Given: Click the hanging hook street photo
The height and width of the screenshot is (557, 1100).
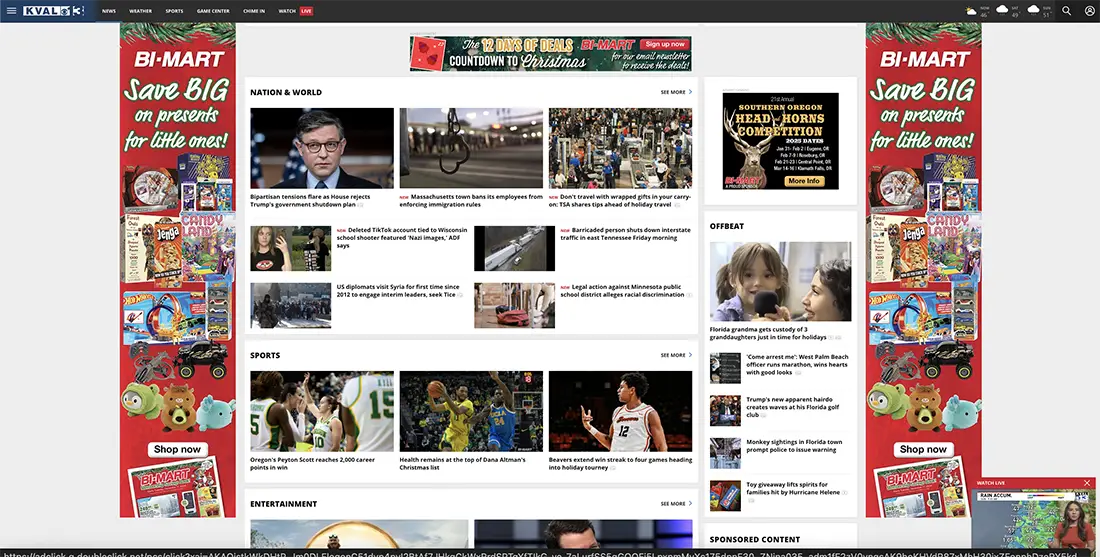Looking at the screenshot, I should pos(471,148).
